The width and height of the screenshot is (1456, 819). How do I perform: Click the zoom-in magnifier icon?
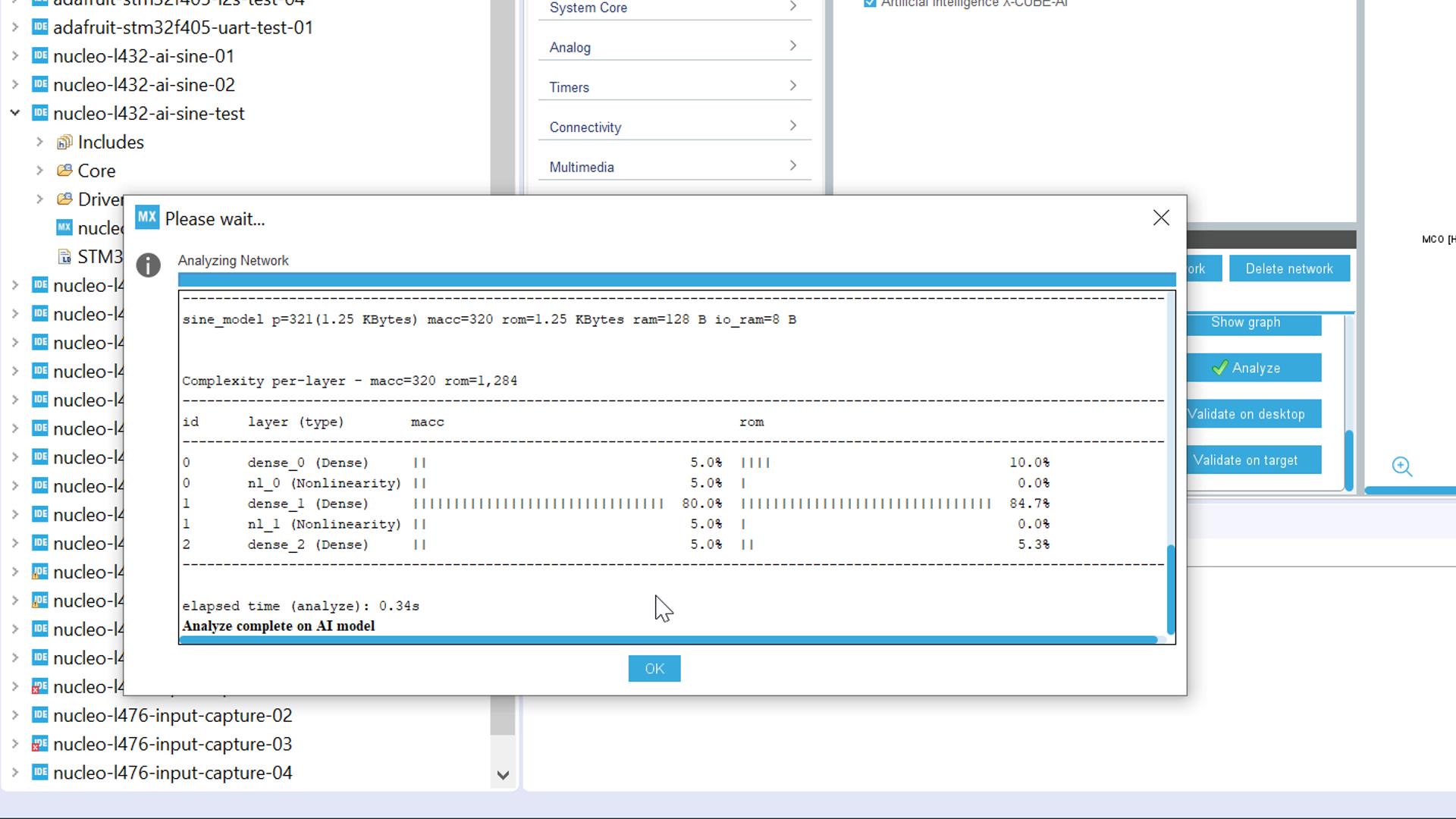click(x=1401, y=466)
